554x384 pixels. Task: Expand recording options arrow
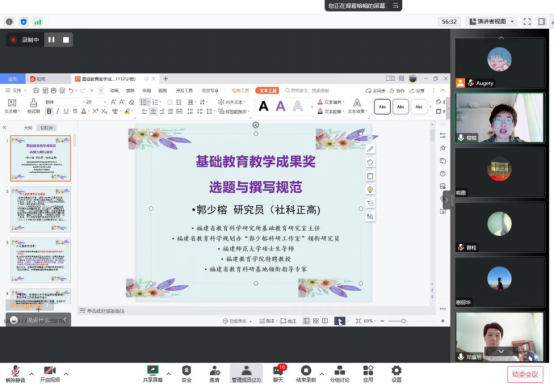point(322,374)
